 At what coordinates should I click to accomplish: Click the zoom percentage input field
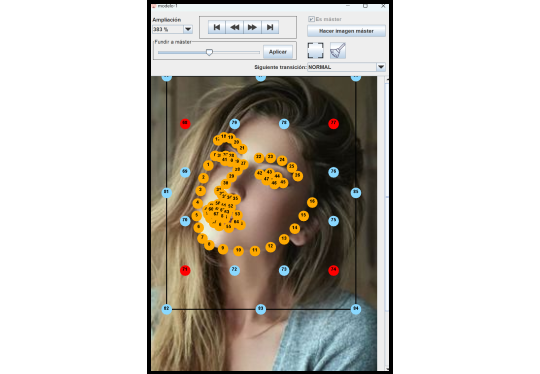[168, 29]
